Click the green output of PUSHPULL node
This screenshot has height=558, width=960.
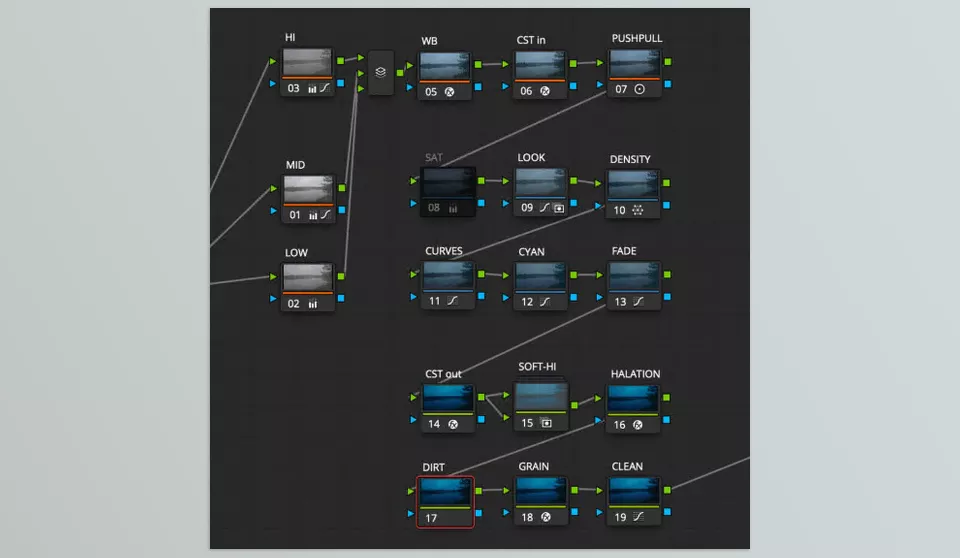point(668,62)
